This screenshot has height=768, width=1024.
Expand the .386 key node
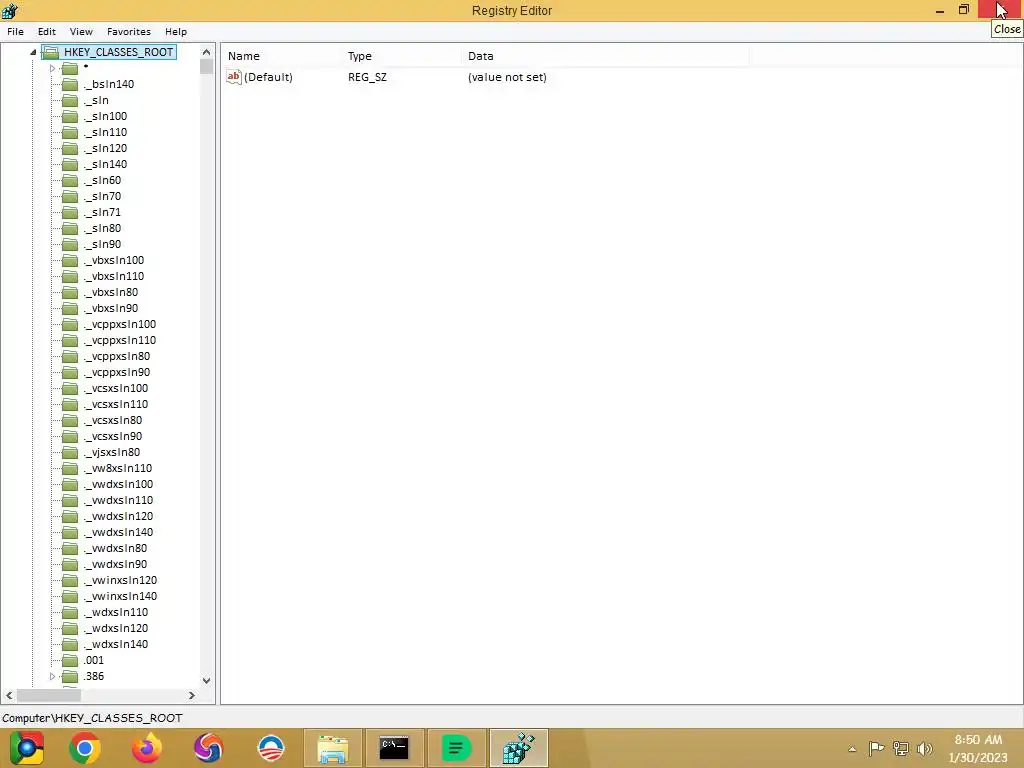pos(52,677)
